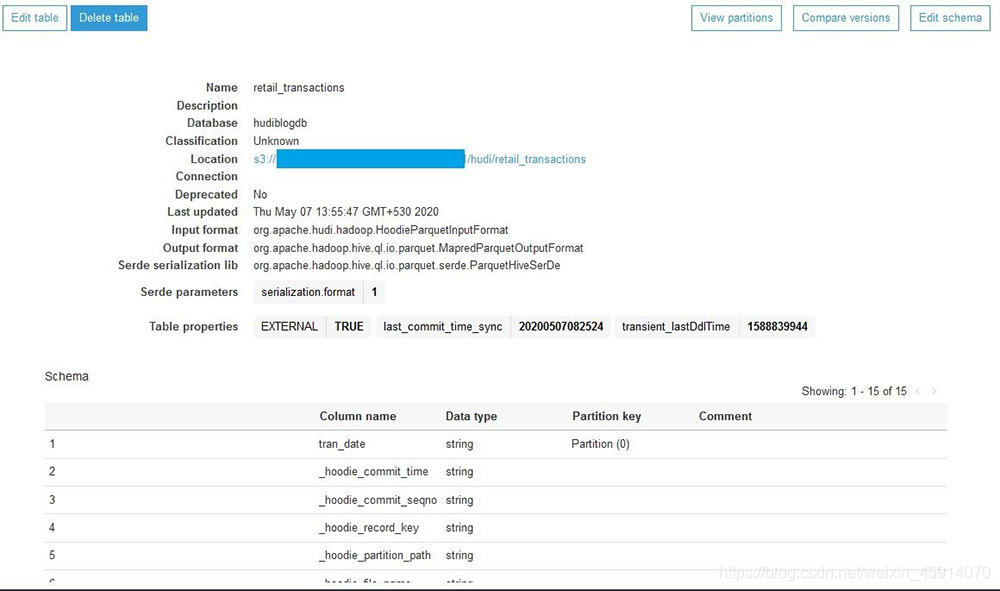Go to next schema page arrow
This screenshot has width=1000, height=591.
(934, 391)
